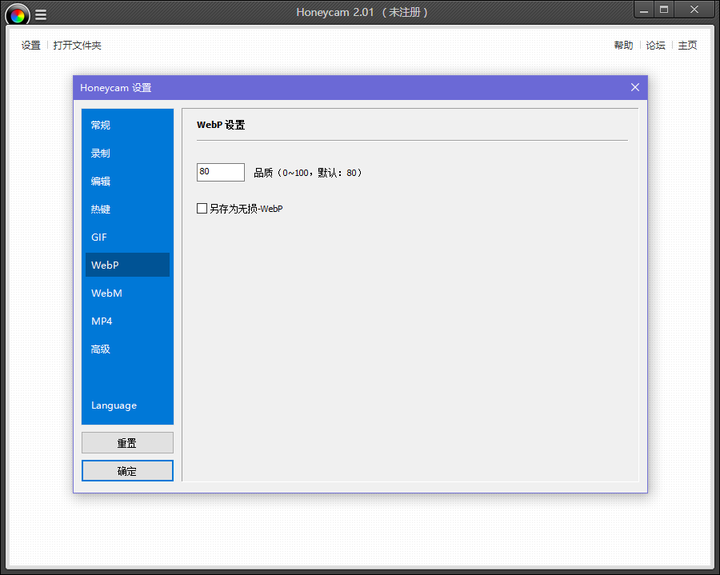Go to the GIF settings tab
The height and width of the screenshot is (575, 720).
pos(128,237)
